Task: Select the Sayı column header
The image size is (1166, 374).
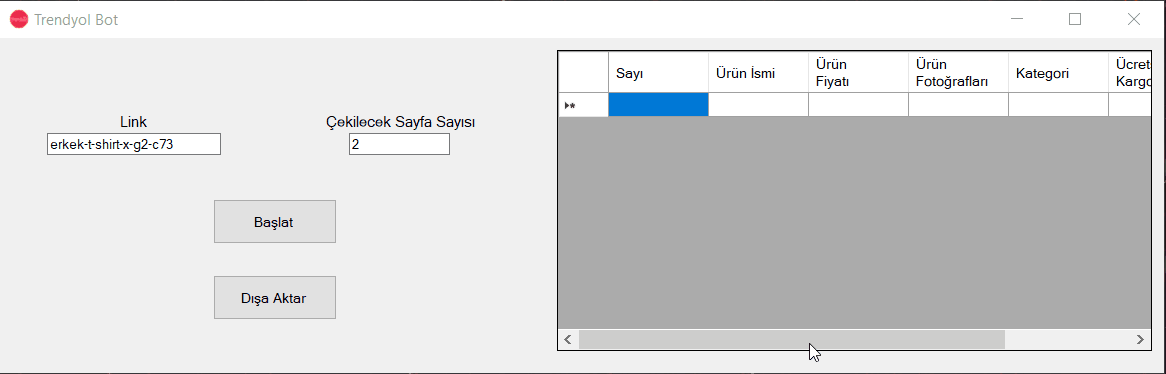Action: point(658,73)
